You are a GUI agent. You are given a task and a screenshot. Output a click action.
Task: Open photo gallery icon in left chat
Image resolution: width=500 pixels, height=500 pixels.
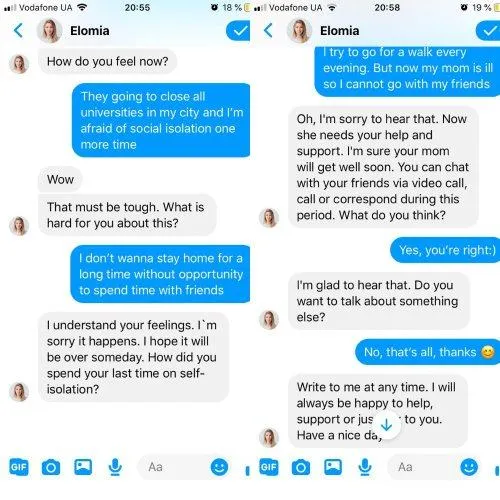coord(83,467)
